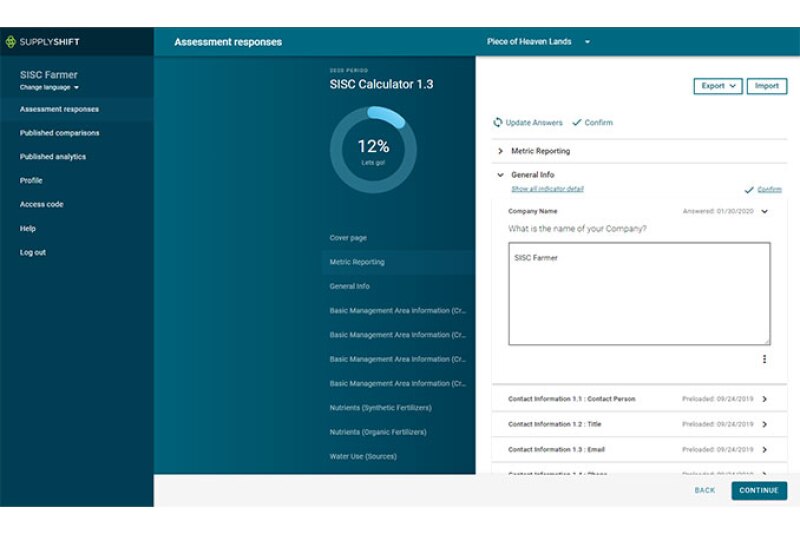Click the 12% progress ring

coord(373,150)
